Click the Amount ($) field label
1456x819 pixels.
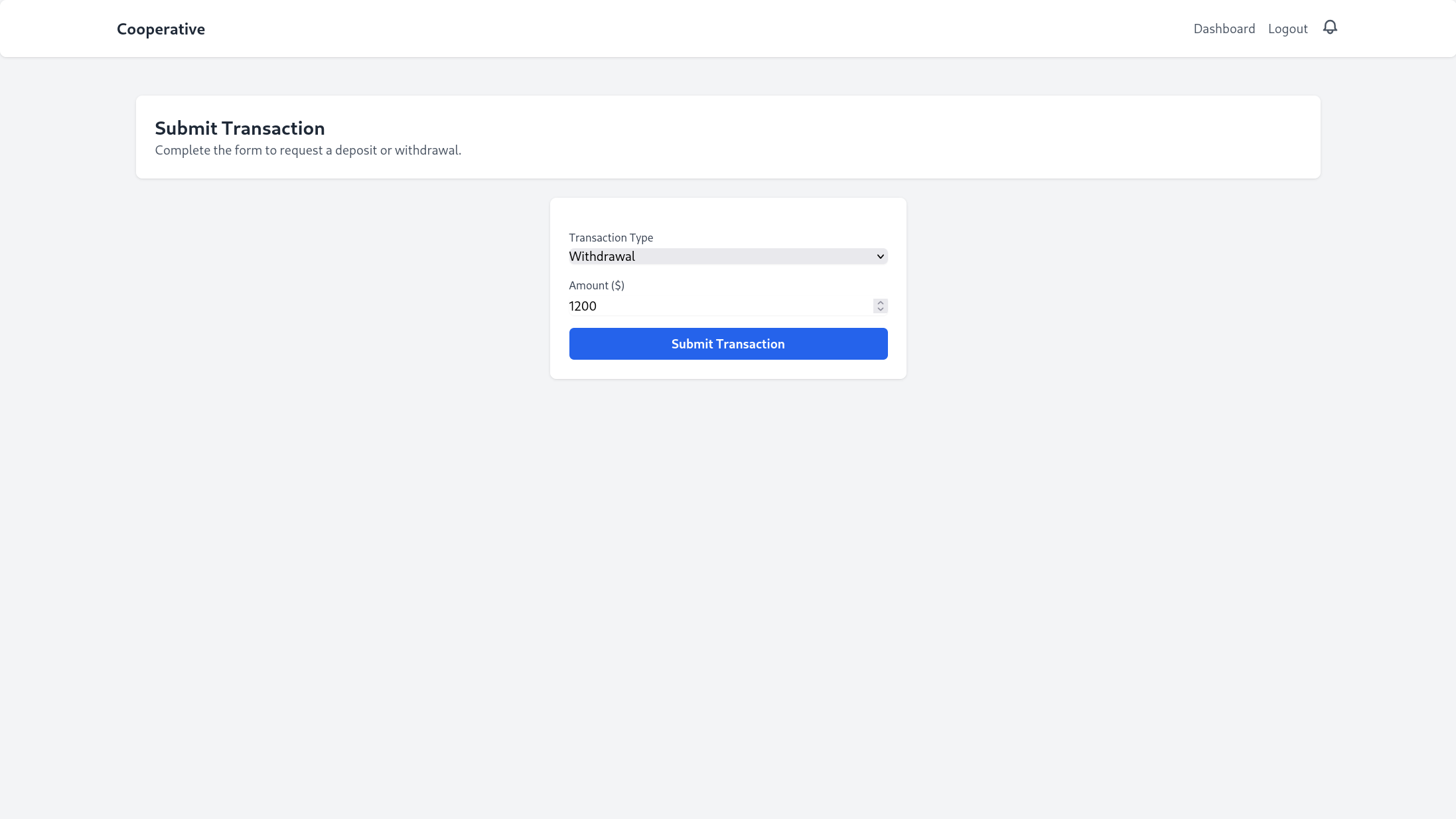point(596,285)
